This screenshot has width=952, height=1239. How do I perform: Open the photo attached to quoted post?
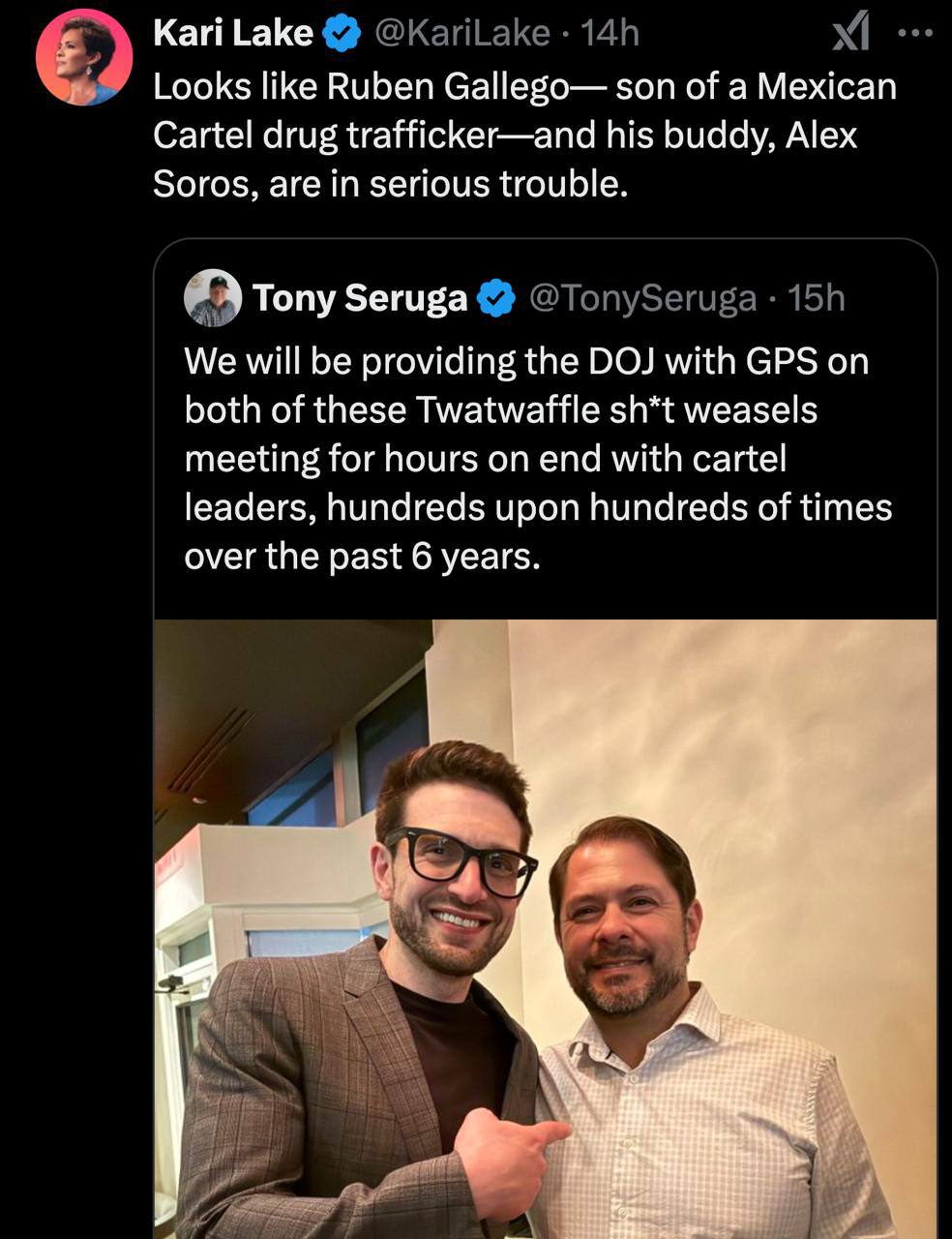[x=545, y=929]
